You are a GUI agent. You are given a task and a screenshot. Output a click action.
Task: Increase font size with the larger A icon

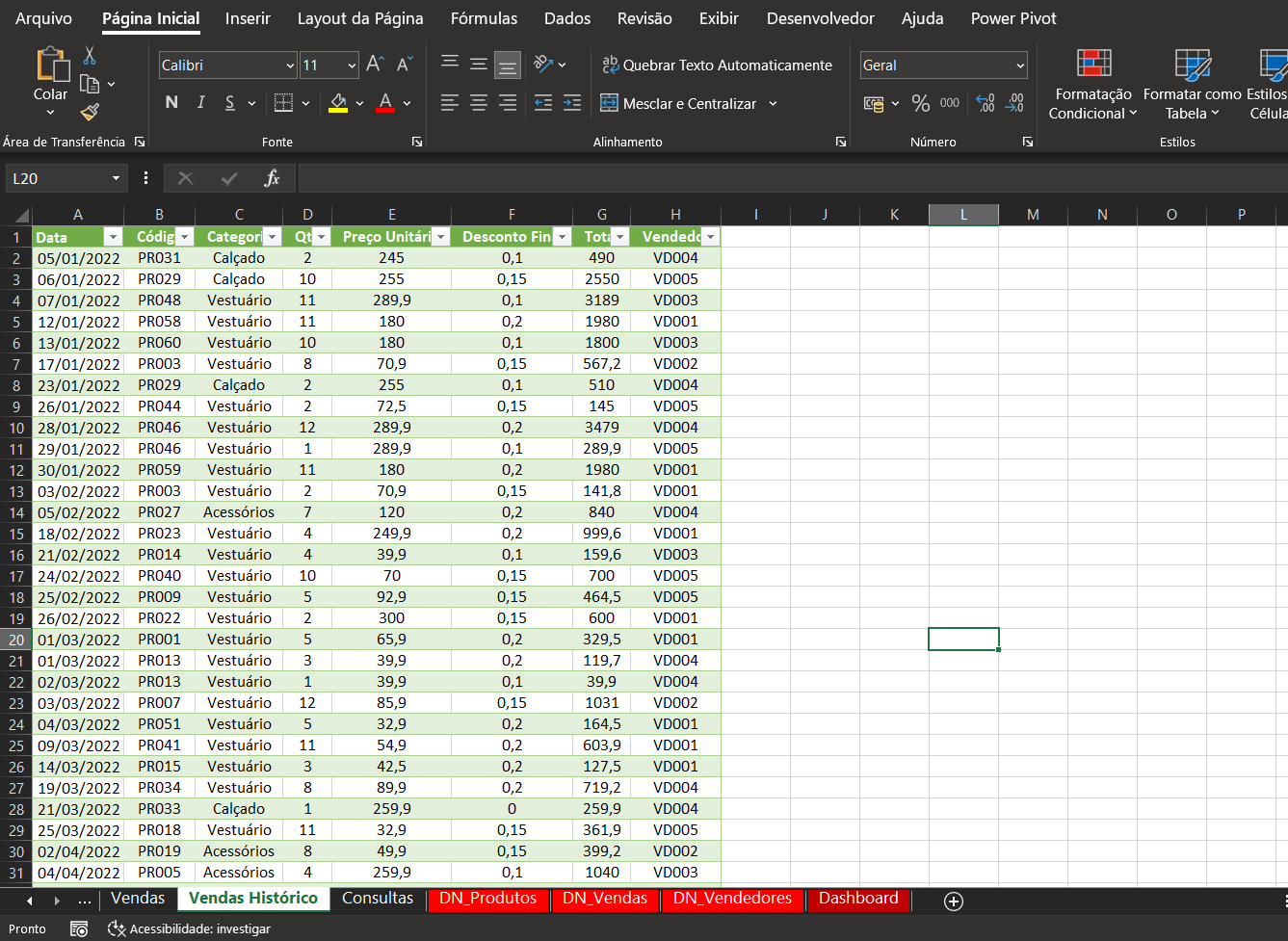pyautogui.click(x=376, y=65)
